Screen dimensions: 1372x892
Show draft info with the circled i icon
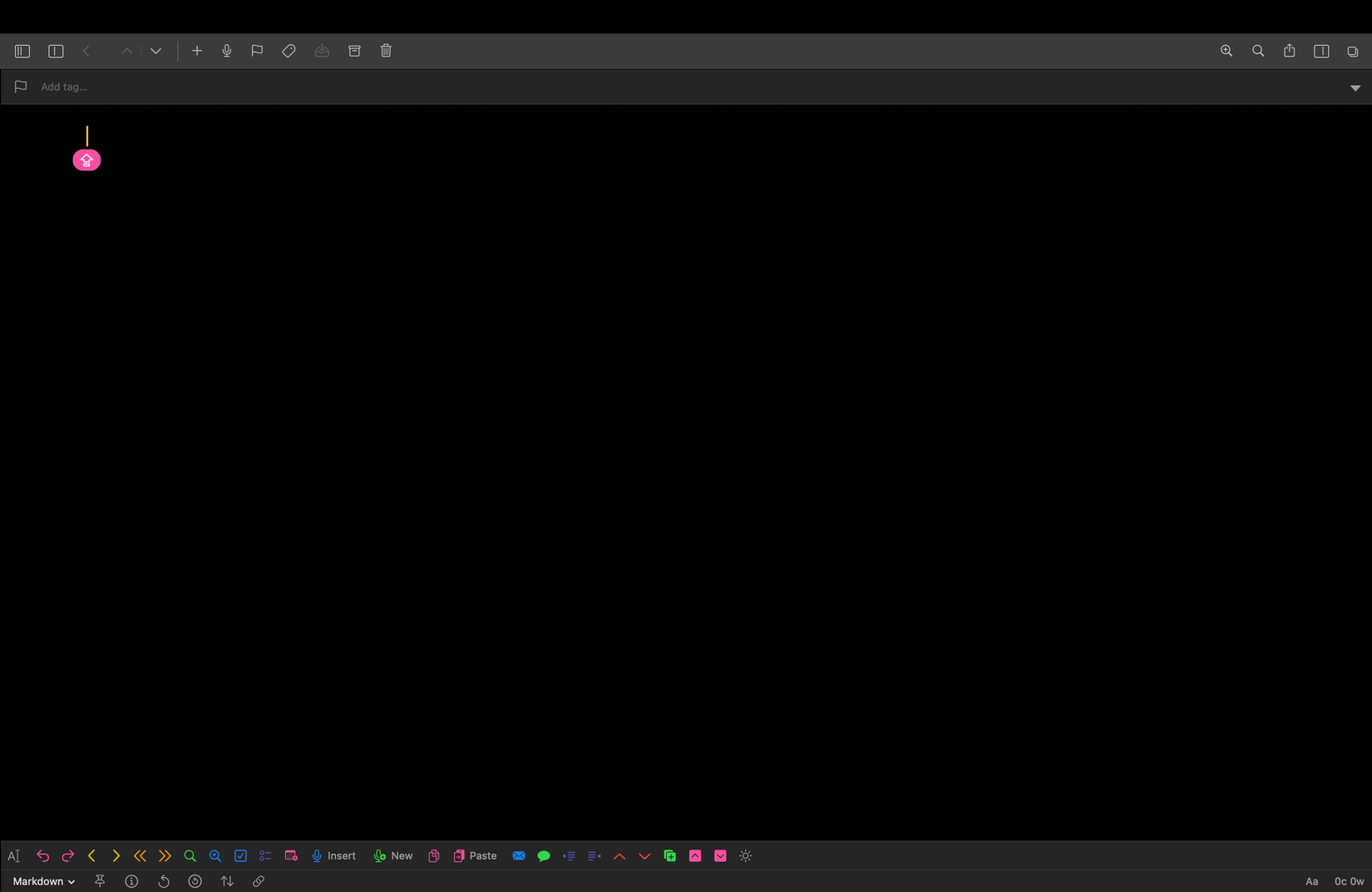coord(131,881)
